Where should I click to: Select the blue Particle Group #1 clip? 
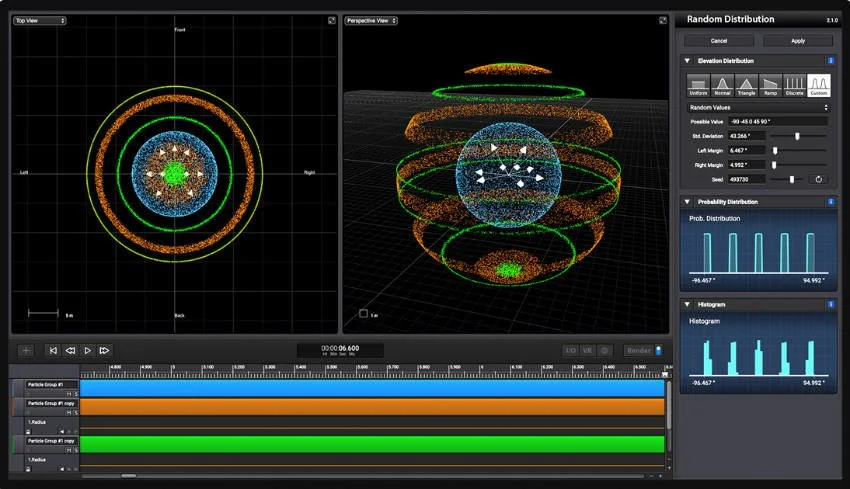372,388
